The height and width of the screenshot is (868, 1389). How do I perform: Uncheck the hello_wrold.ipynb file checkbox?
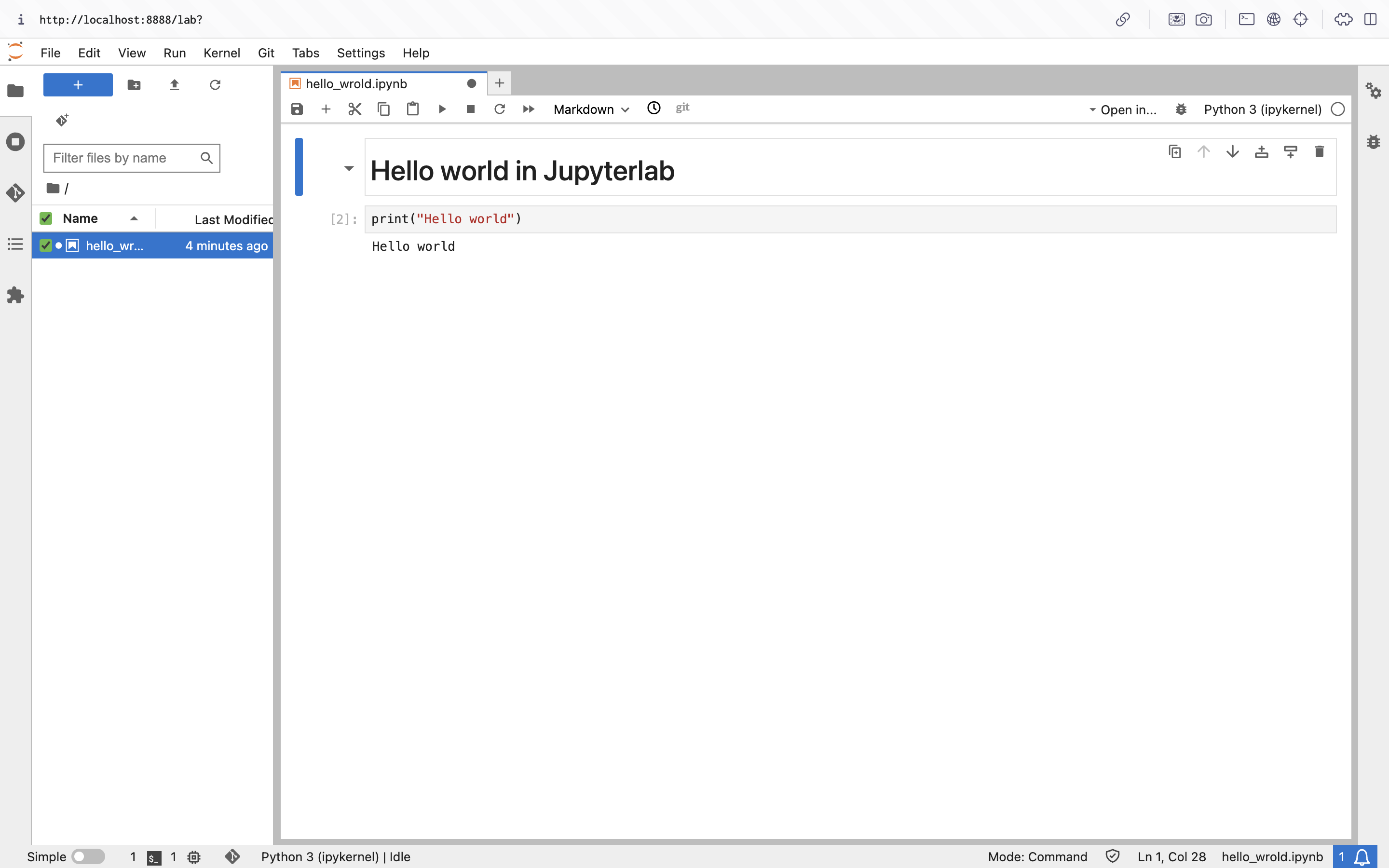(46, 246)
